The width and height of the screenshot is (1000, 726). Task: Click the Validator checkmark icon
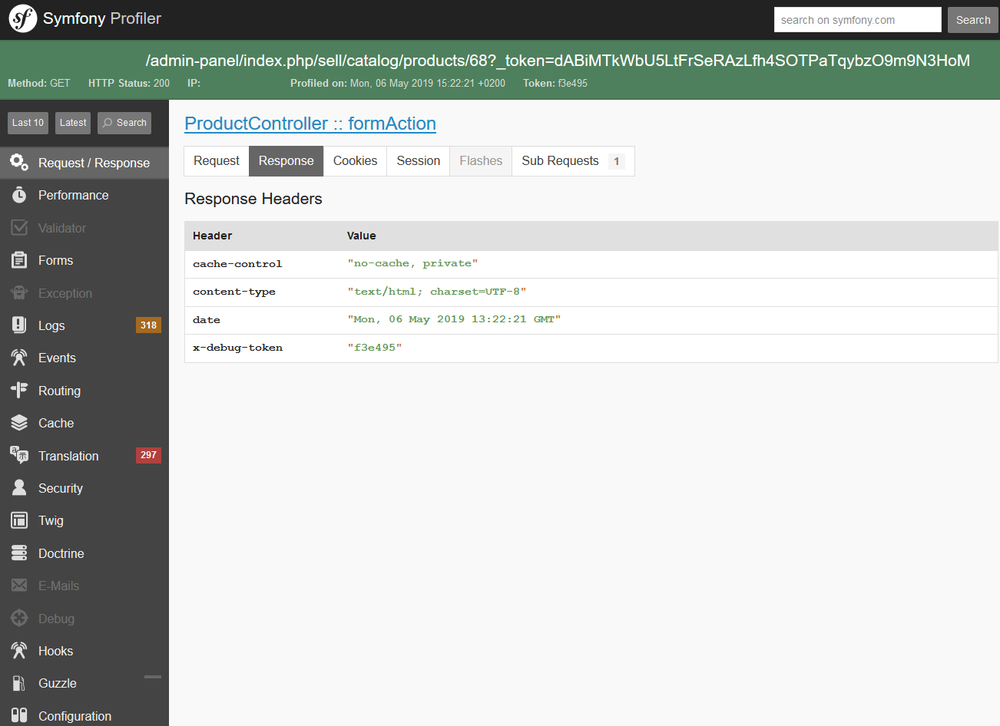(19, 228)
